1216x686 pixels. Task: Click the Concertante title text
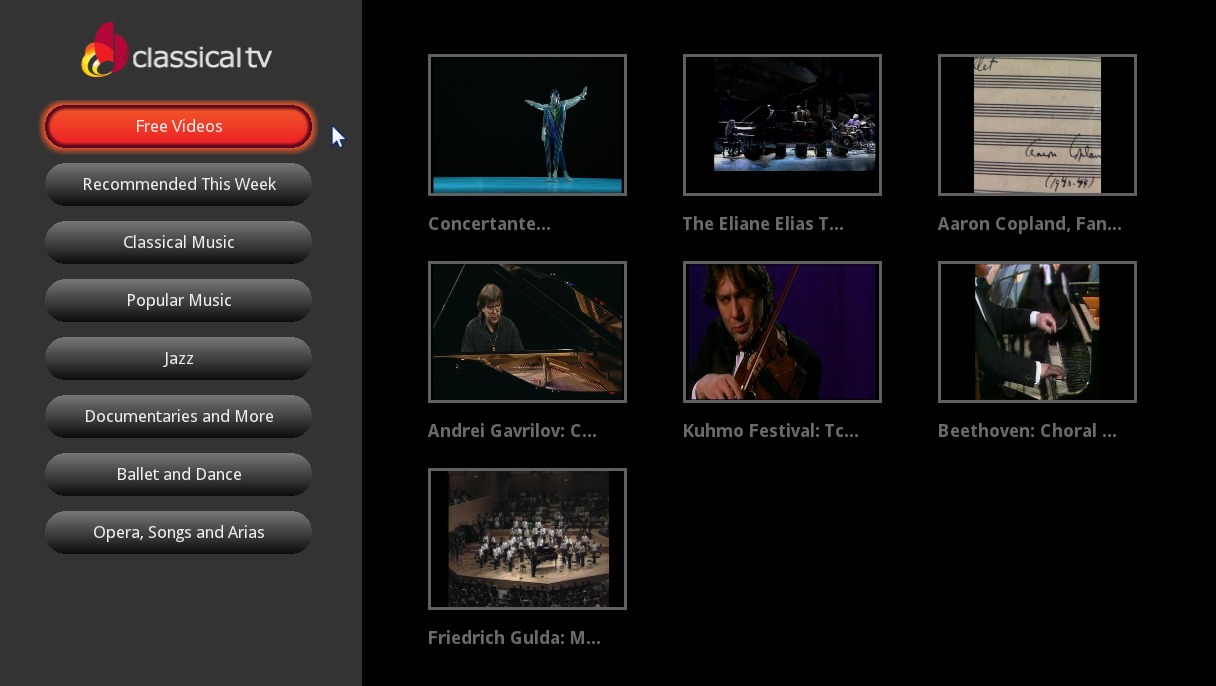pyautogui.click(x=489, y=224)
